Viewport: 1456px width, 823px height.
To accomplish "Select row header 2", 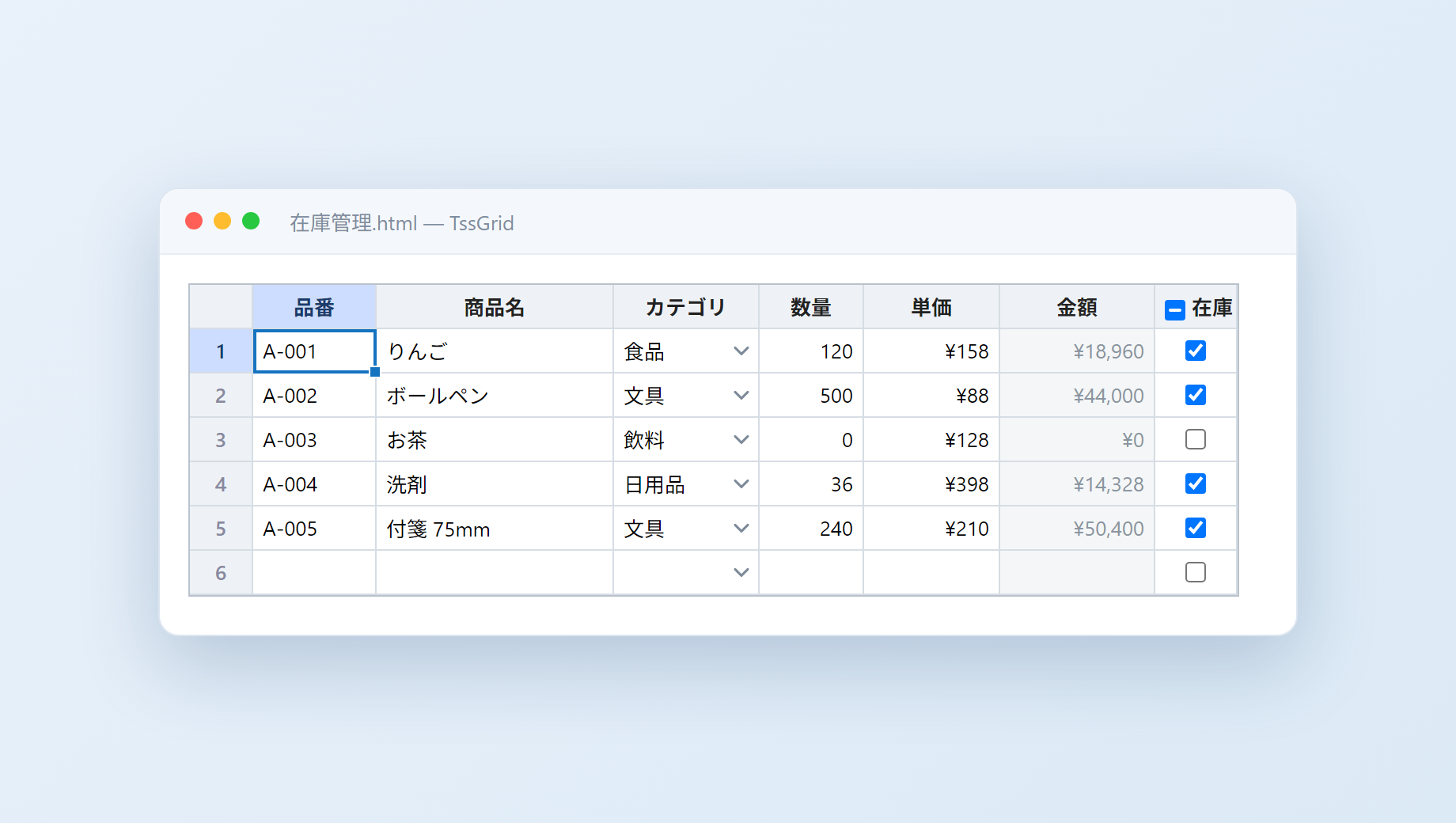I will [221, 396].
